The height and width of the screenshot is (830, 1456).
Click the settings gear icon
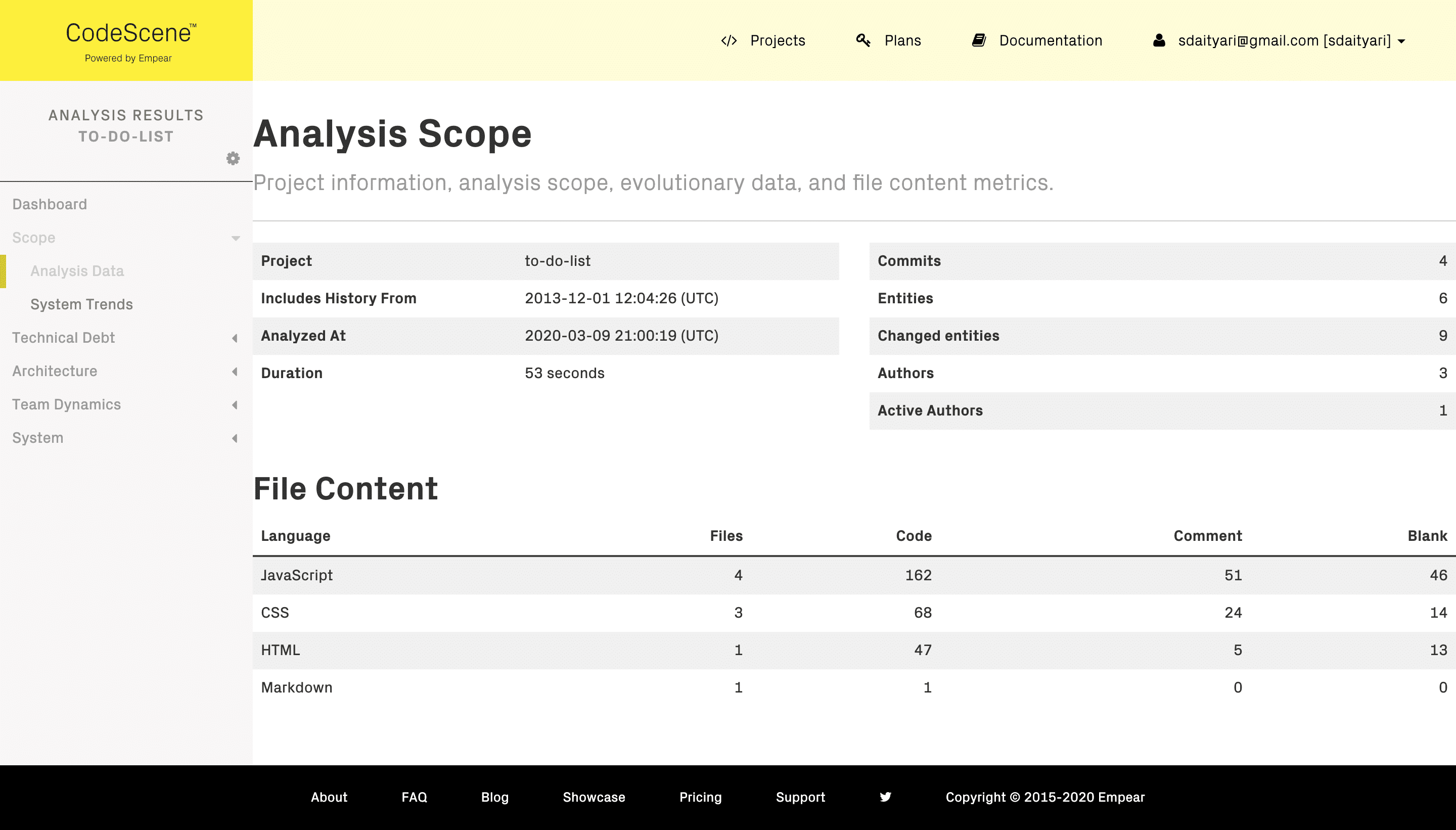tap(232, 158)
